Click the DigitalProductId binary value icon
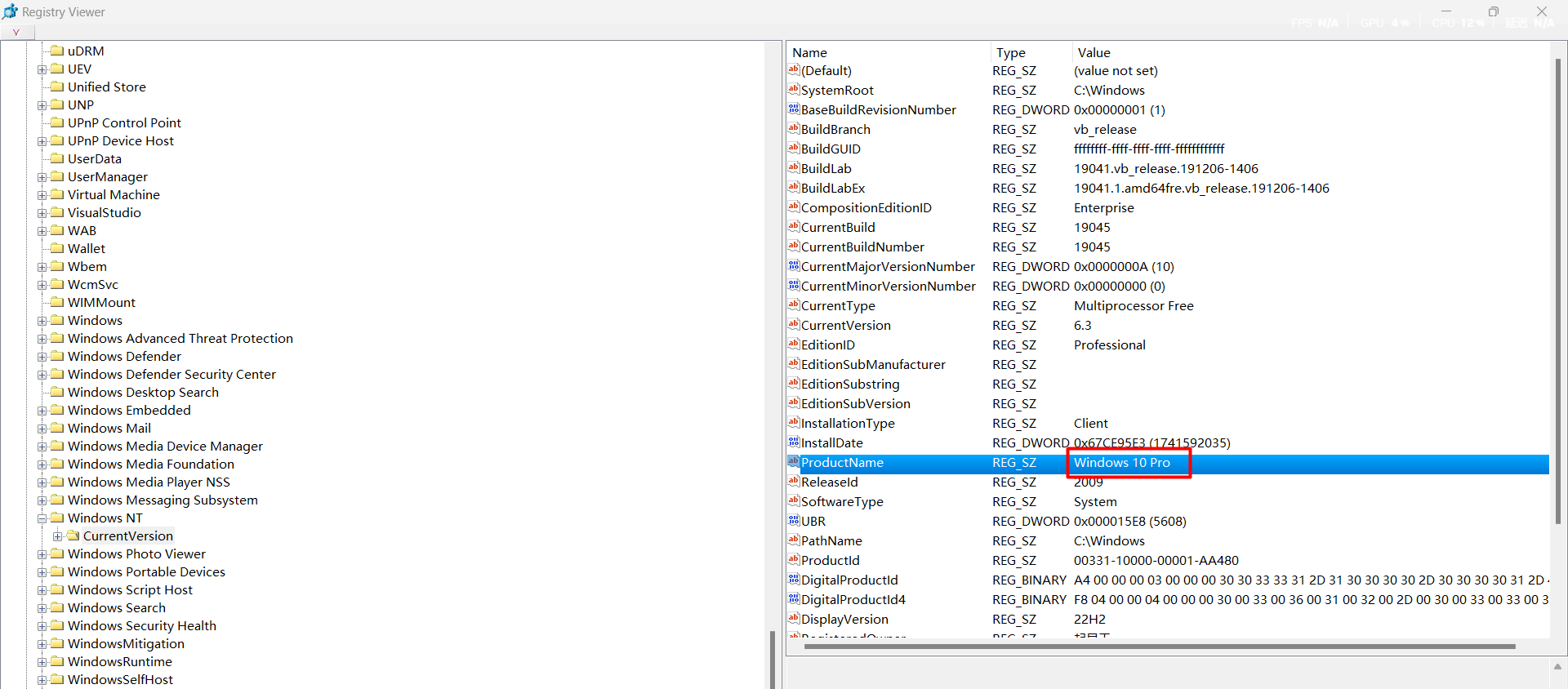This screenshot has height=689, width=1568. point(794,580)
